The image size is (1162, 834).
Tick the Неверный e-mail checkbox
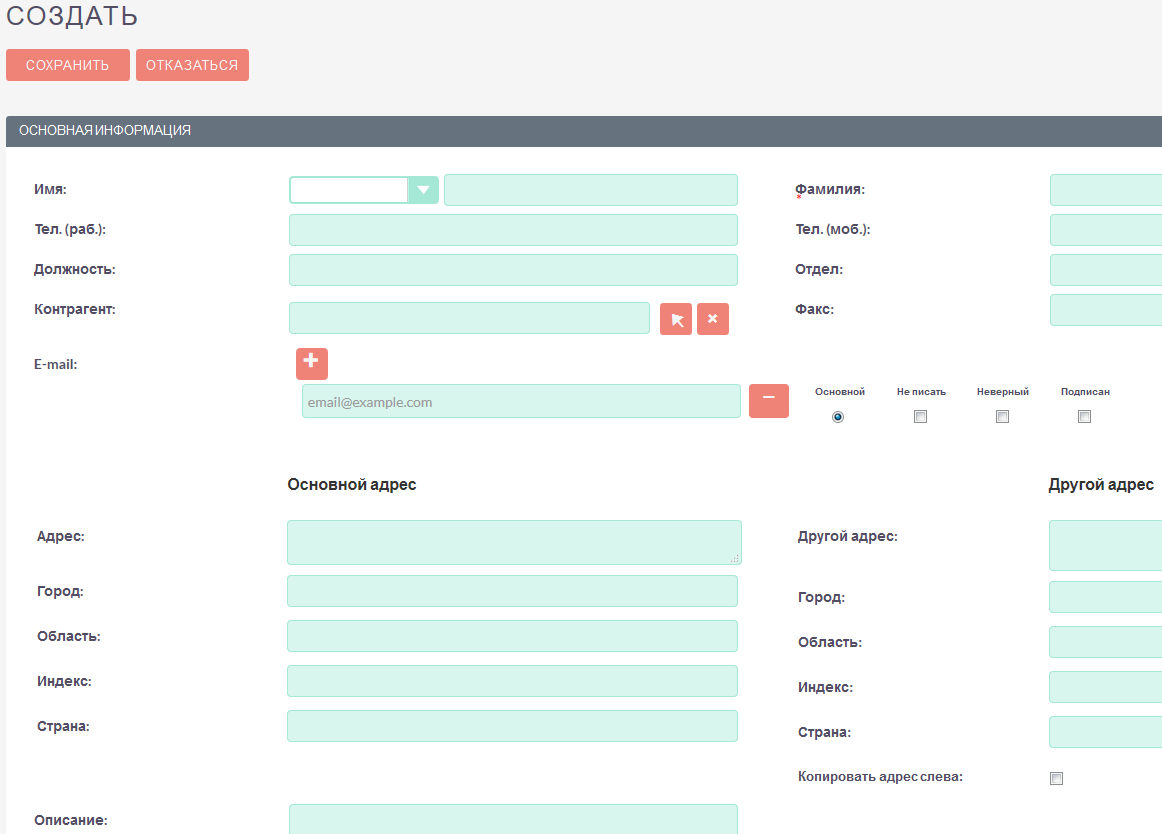coord(1002,417)
